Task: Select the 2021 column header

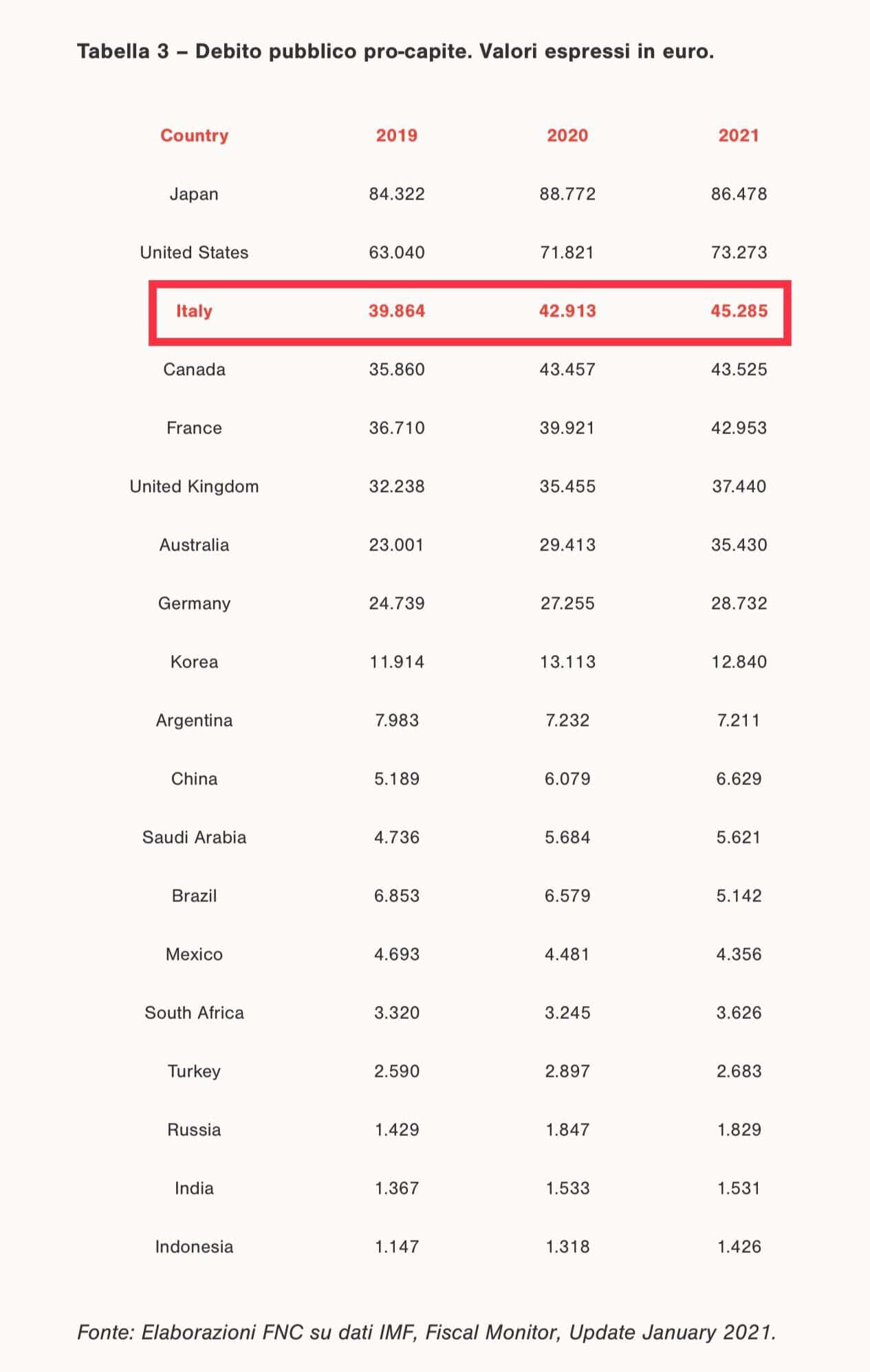Action: click(x=739, y=136)
